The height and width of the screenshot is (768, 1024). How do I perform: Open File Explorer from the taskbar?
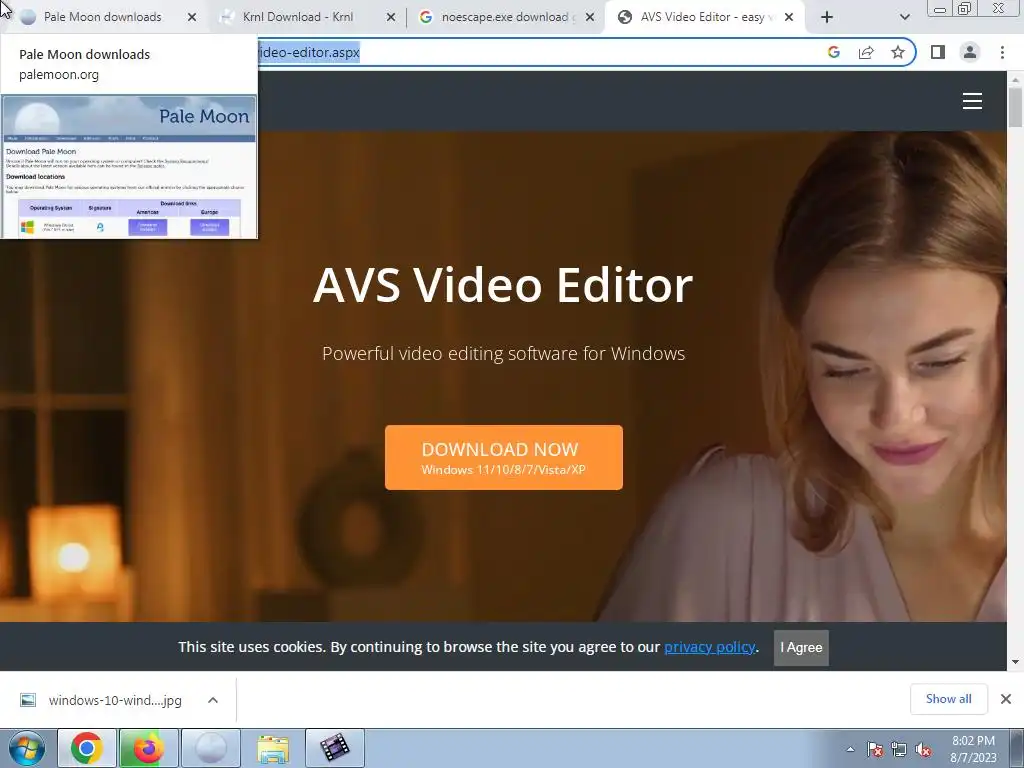coord(272,748)
